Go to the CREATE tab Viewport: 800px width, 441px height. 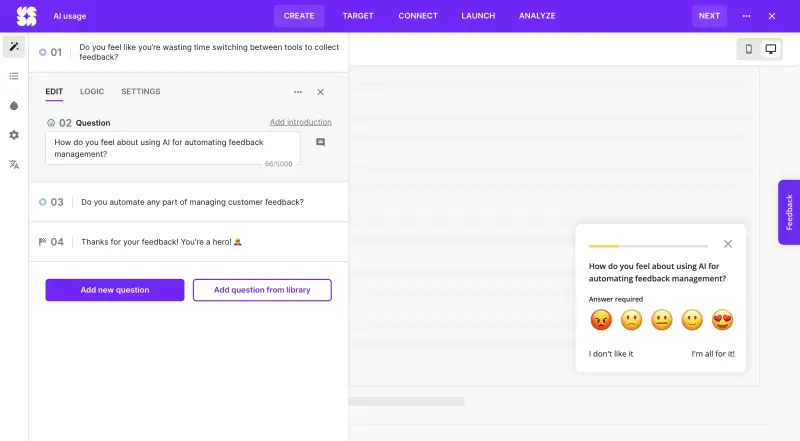coord(299,16)
